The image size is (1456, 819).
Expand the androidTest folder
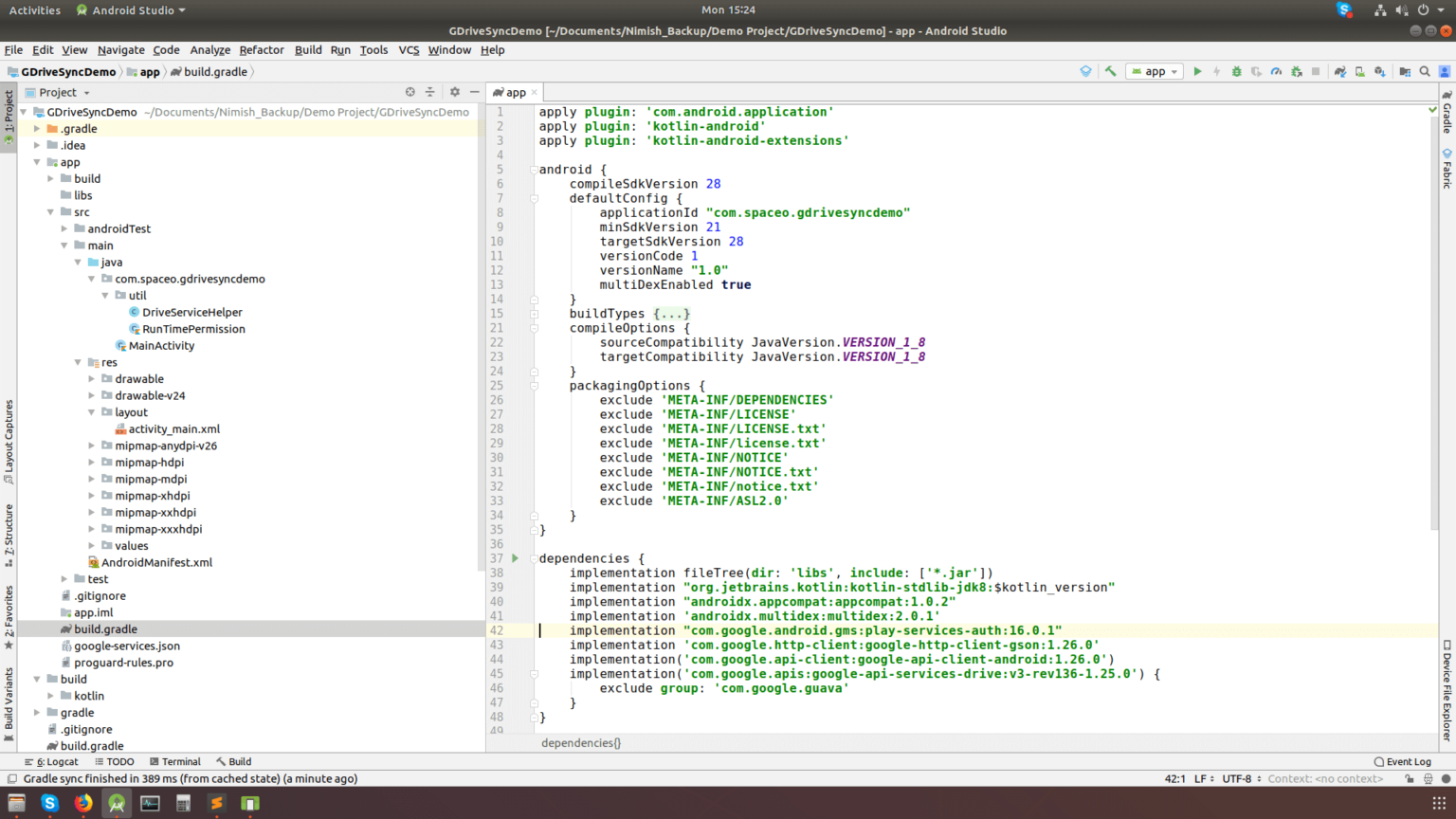point(64,228)
